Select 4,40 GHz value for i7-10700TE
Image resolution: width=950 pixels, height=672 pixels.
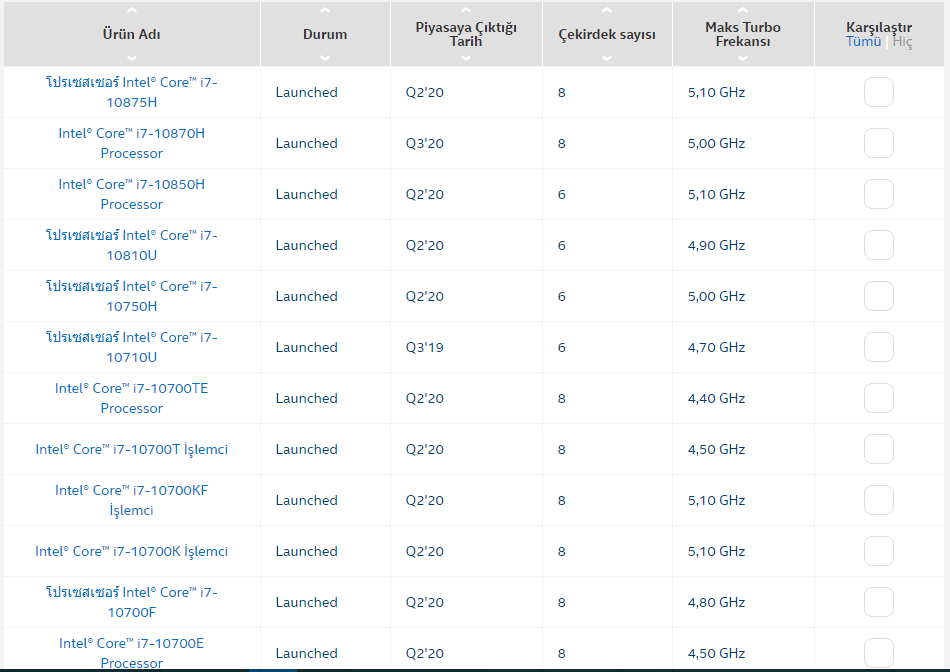(x=716, y=398)
